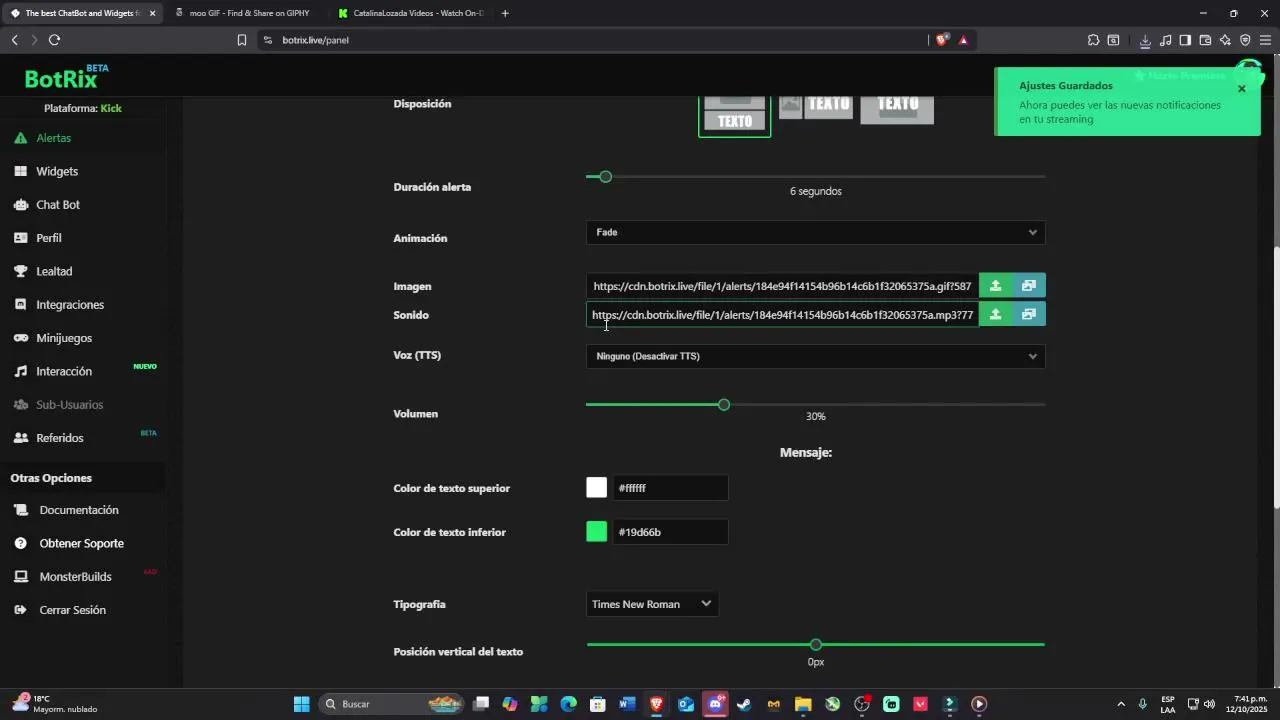Open the Animación dropdown showing Fade
The image size is (1280, 720).
point(815,232)
